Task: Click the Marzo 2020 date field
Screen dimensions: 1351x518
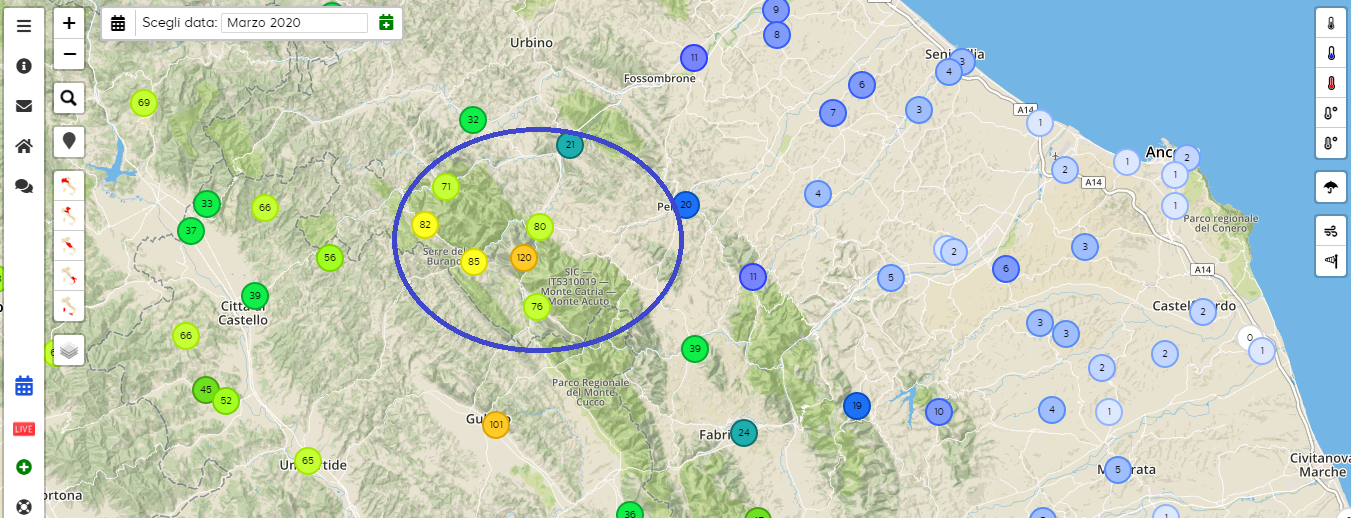Action: (x=294, y=23)
